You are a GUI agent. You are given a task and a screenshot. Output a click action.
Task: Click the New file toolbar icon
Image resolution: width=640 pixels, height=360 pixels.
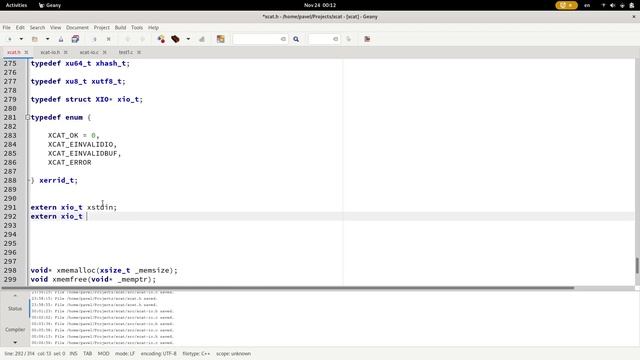[x=10, y=39]
